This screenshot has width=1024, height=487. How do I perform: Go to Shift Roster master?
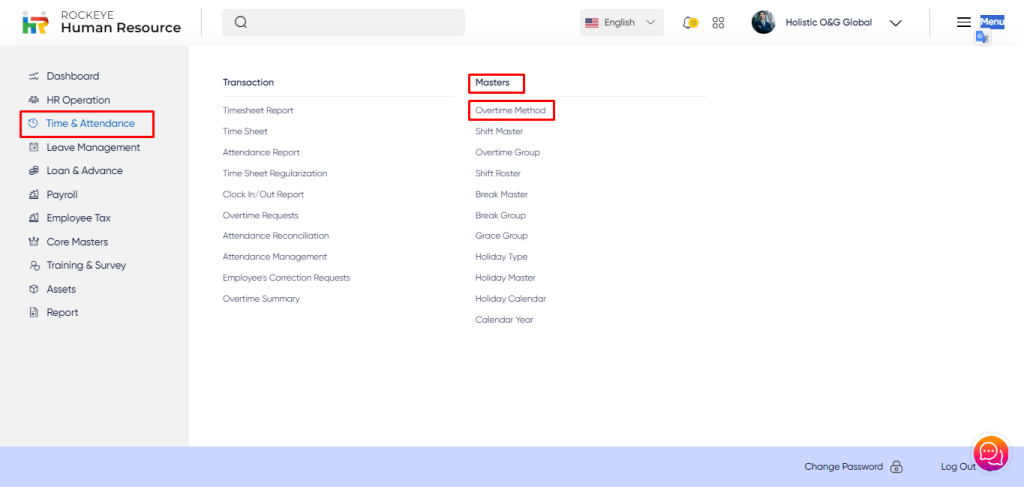point(497,173)
